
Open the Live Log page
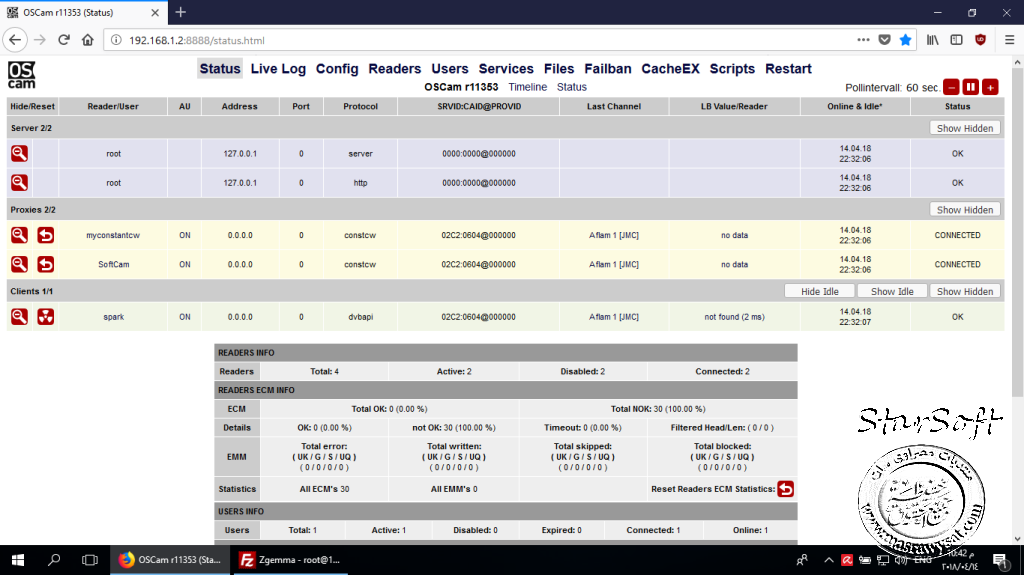[278, 69]
